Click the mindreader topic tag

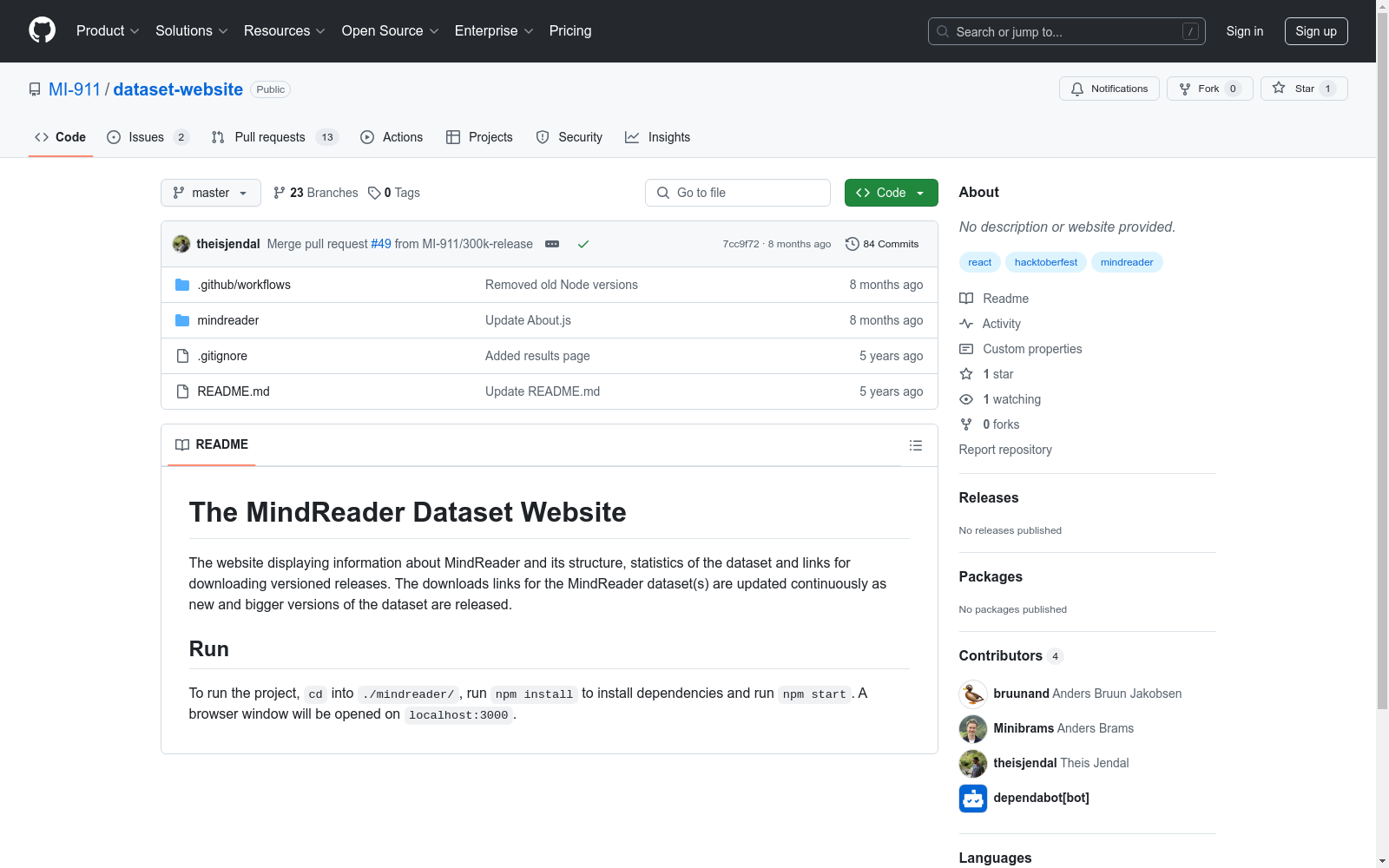pos(1127,262)
